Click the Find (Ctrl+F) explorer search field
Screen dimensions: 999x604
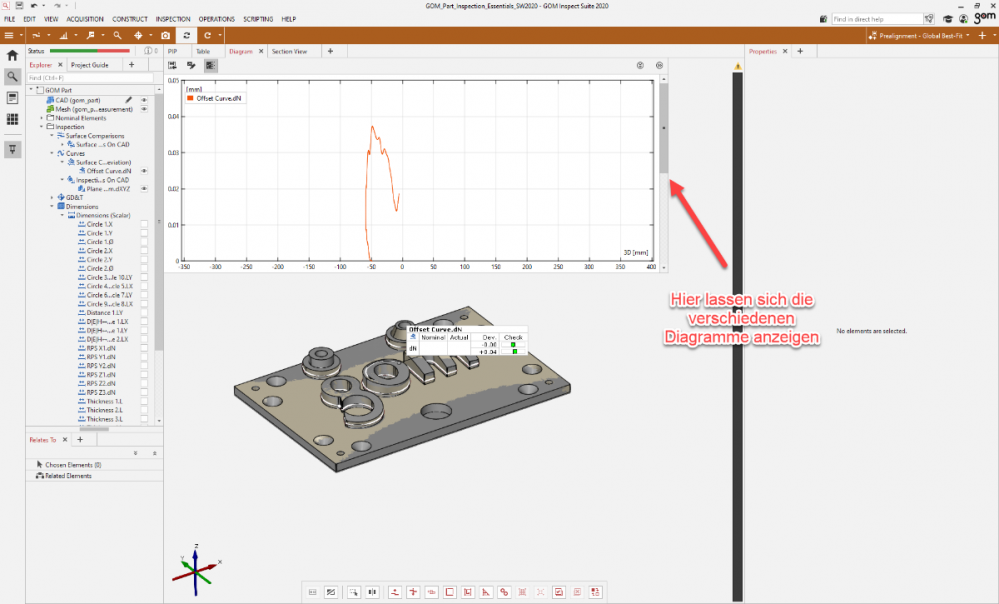[90, 78]
